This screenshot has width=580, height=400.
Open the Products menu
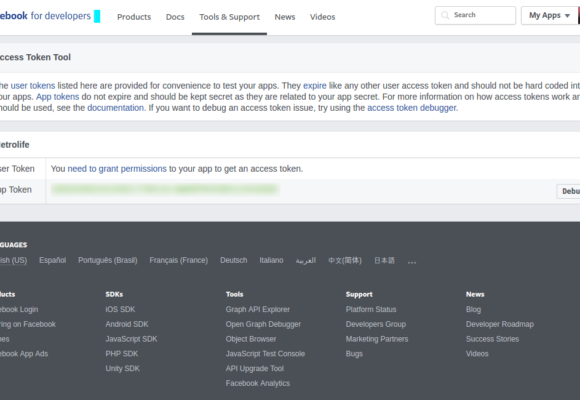click(x=134, y=17)
